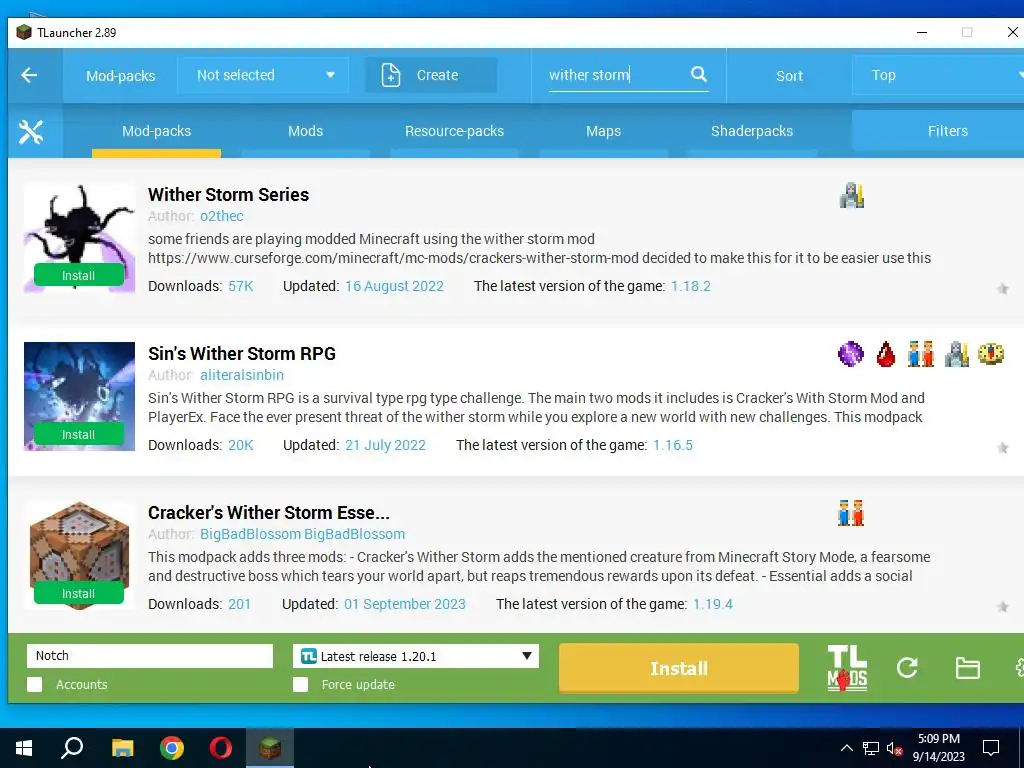Click the 57K downloads value
Viewport: 1024px width, 768px height.
(x=240, y=286)
